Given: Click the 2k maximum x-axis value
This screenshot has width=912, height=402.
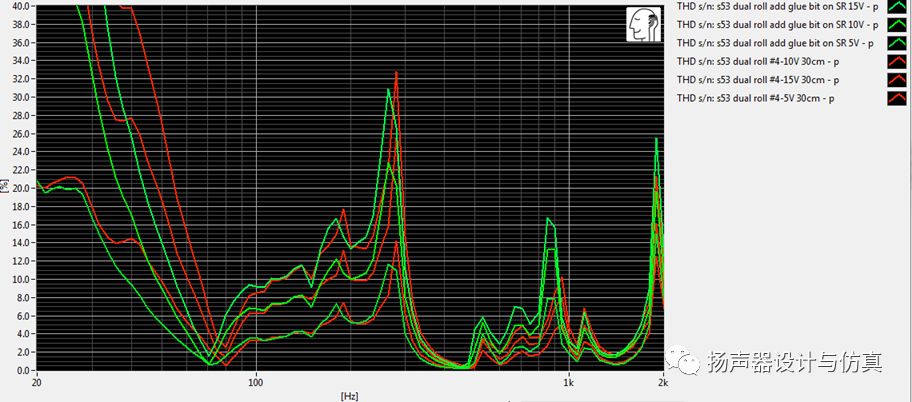Looking at the screenshot, I should pyautogui.click(x=662, y=383).
